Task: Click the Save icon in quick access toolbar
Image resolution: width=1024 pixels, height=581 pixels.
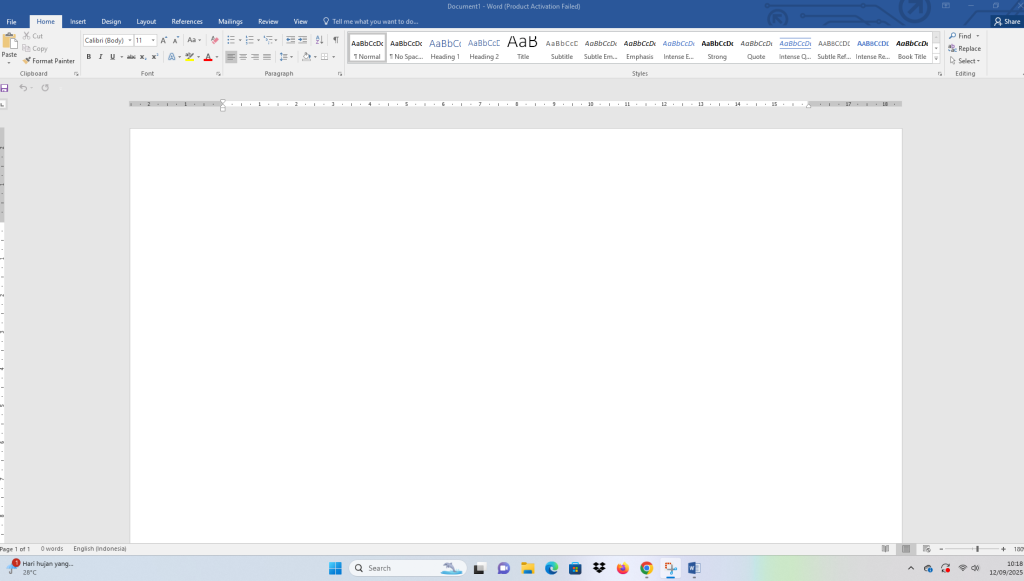Action: 5,88
